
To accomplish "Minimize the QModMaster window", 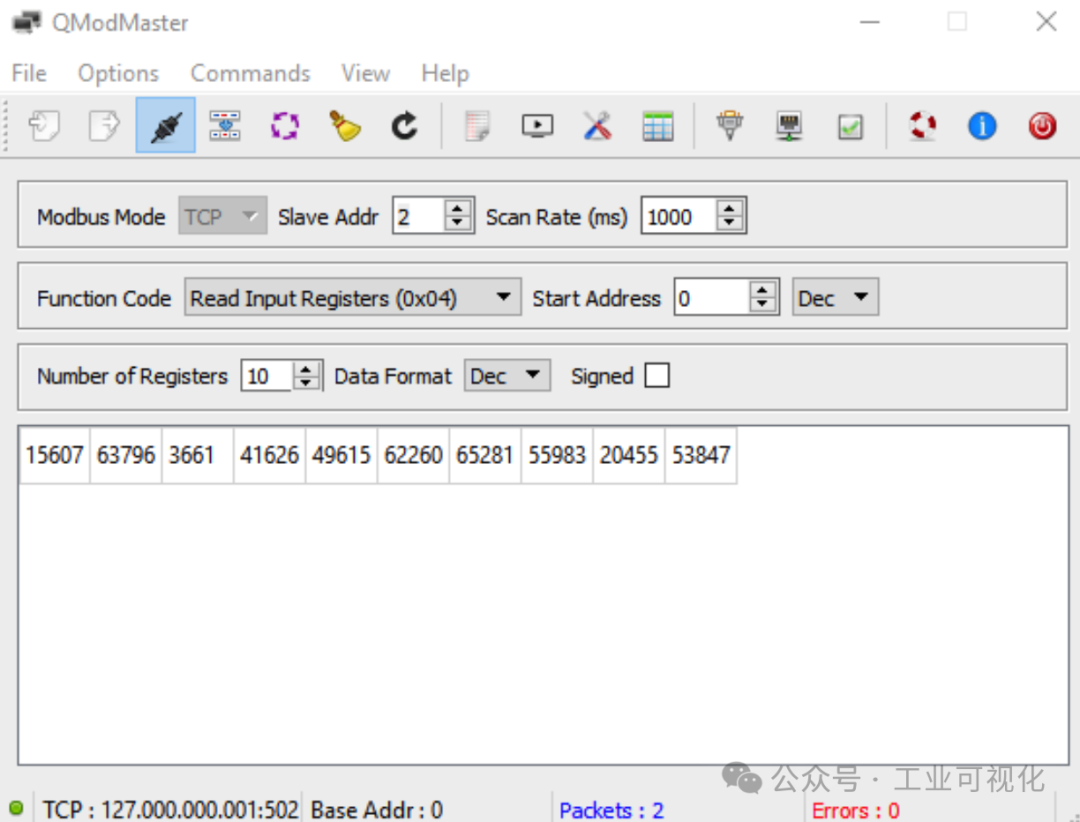I will pyautogui.click(x=870, y=22).
